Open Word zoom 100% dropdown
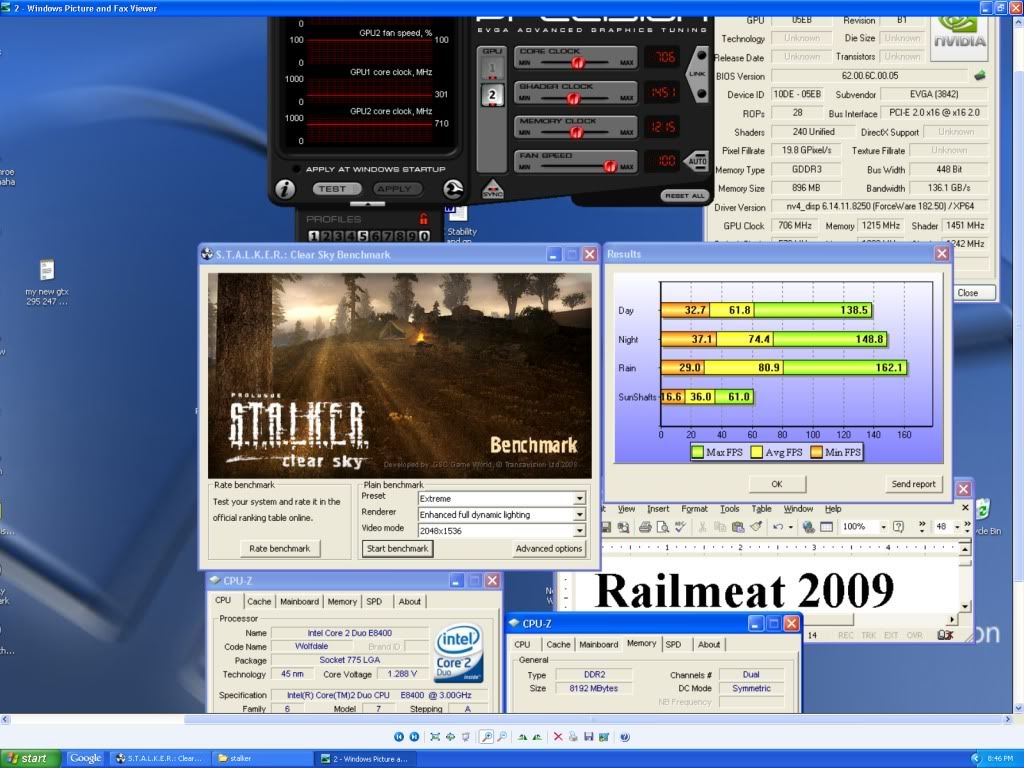Screen dimensions: 1024x768 click(x=884, y=526)
